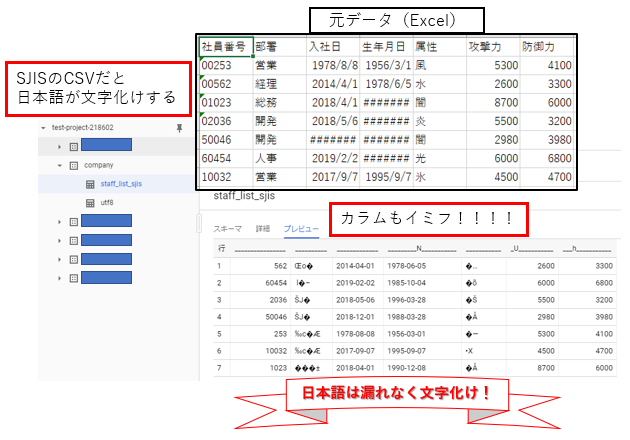Screen dimensions: 630x440
Task: Switch to the スキーマ tab
Action: (x=227, y=229)
